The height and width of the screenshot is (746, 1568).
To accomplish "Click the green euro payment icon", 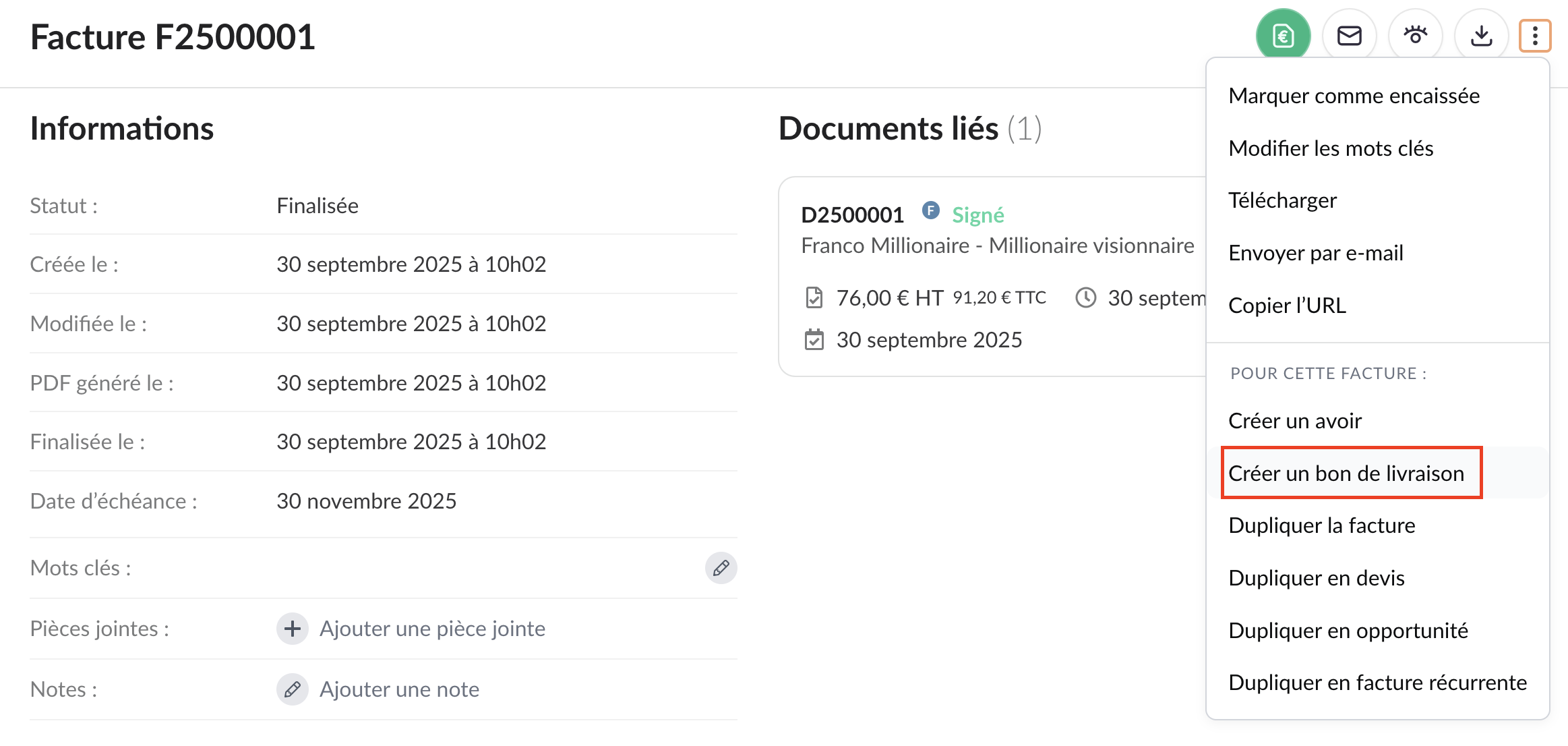I will pos(1283,36).
